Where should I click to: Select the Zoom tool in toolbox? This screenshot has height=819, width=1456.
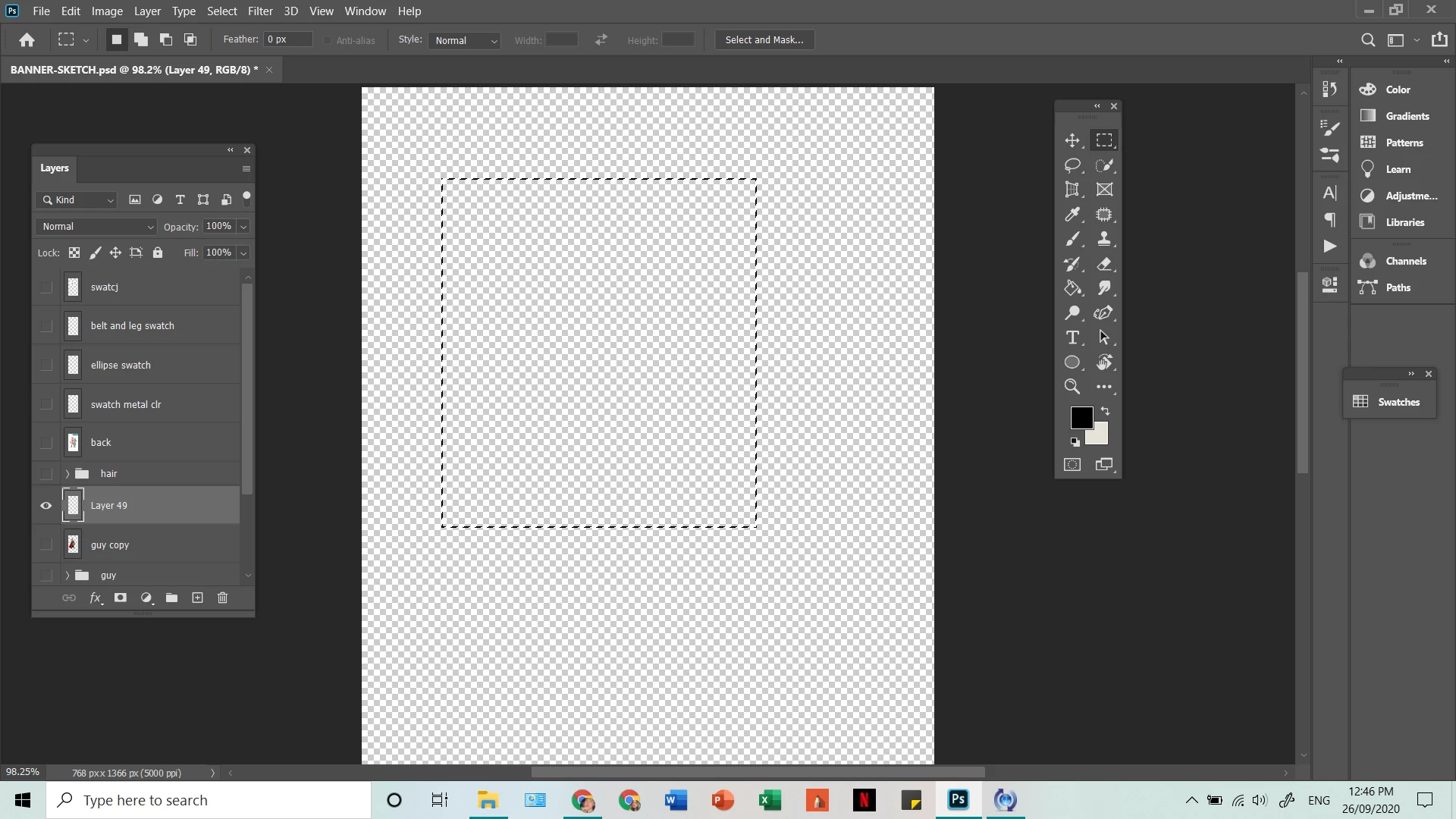point(1072,387)
